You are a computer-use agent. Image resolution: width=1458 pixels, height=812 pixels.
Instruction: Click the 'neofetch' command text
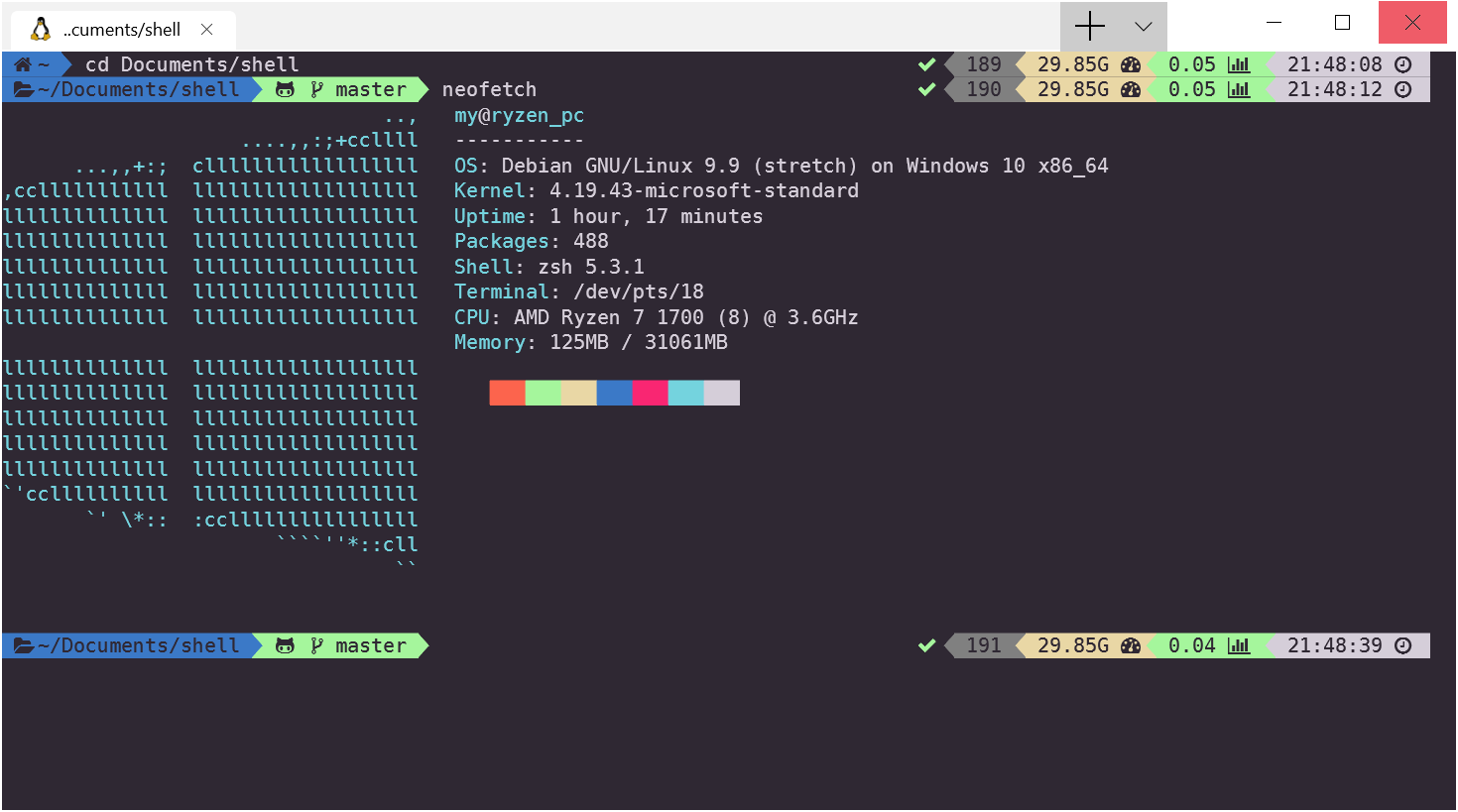click(489, 89)
